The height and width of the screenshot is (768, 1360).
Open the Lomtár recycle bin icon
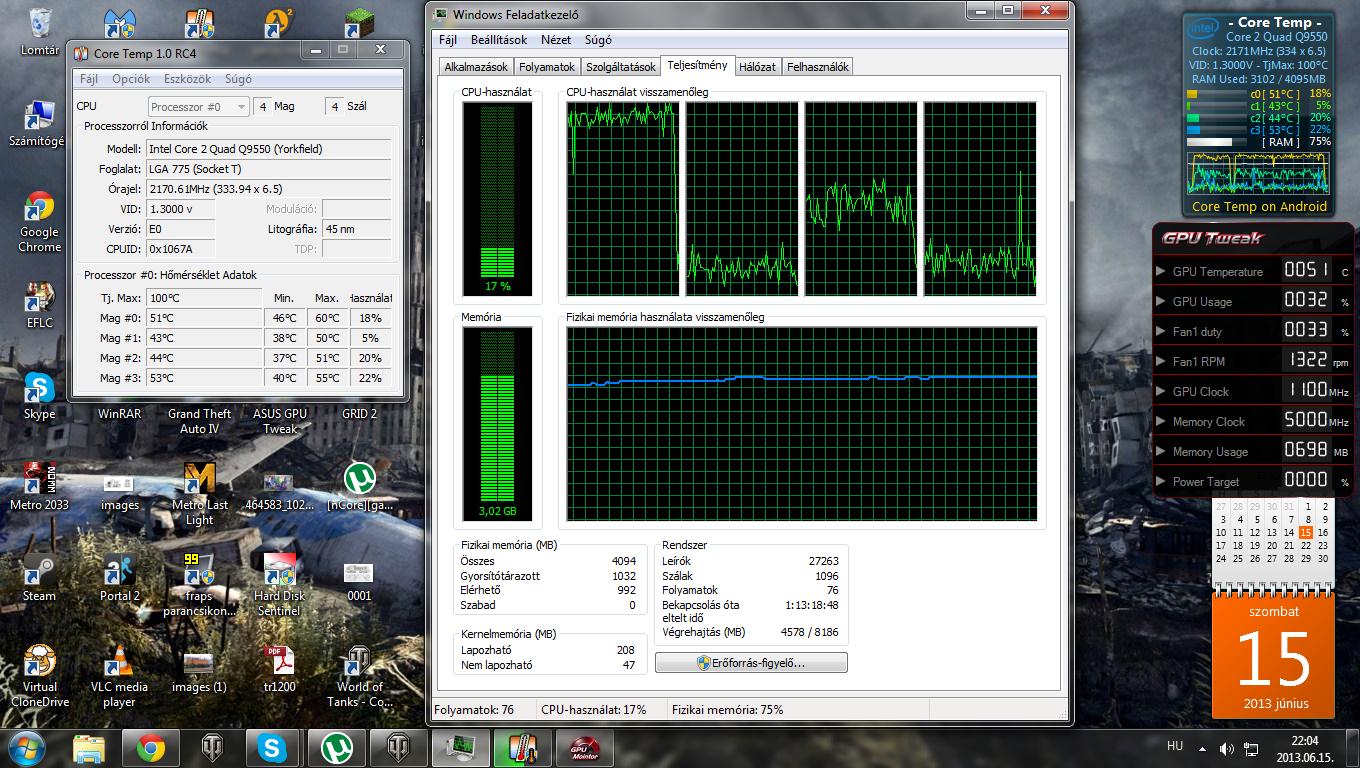[40, 30]
